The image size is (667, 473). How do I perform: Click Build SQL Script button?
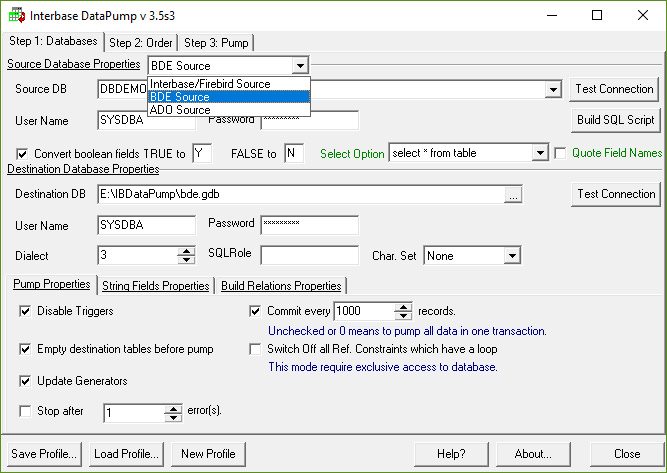[x=615, y=120]
